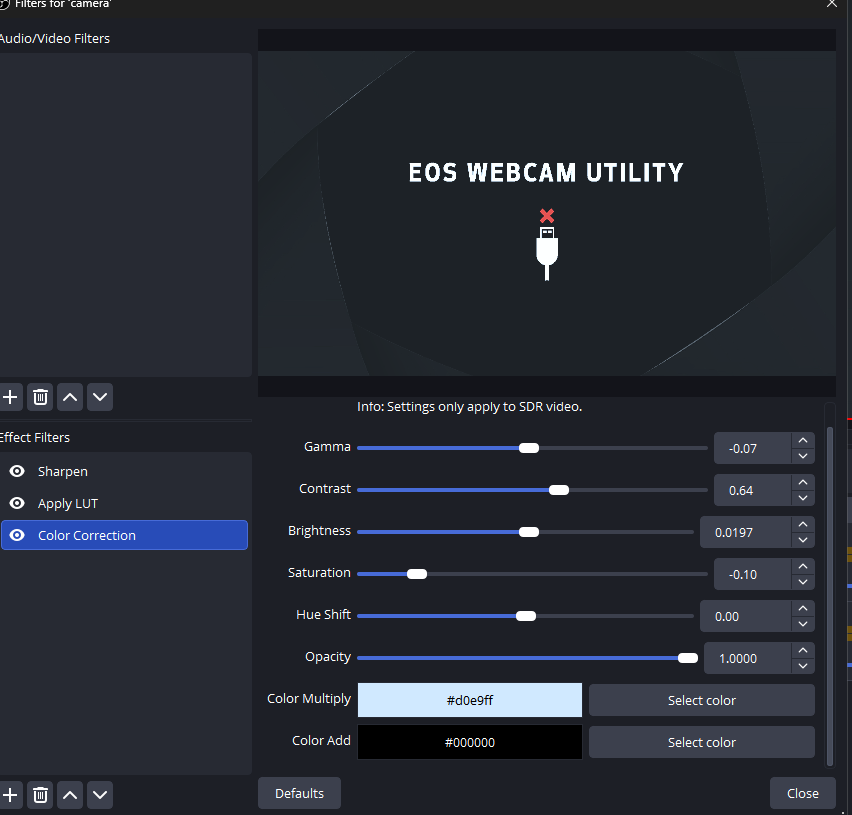Click the Hue Shift slider handle
This screenshot has width=852, height=815.
[525, 616]
